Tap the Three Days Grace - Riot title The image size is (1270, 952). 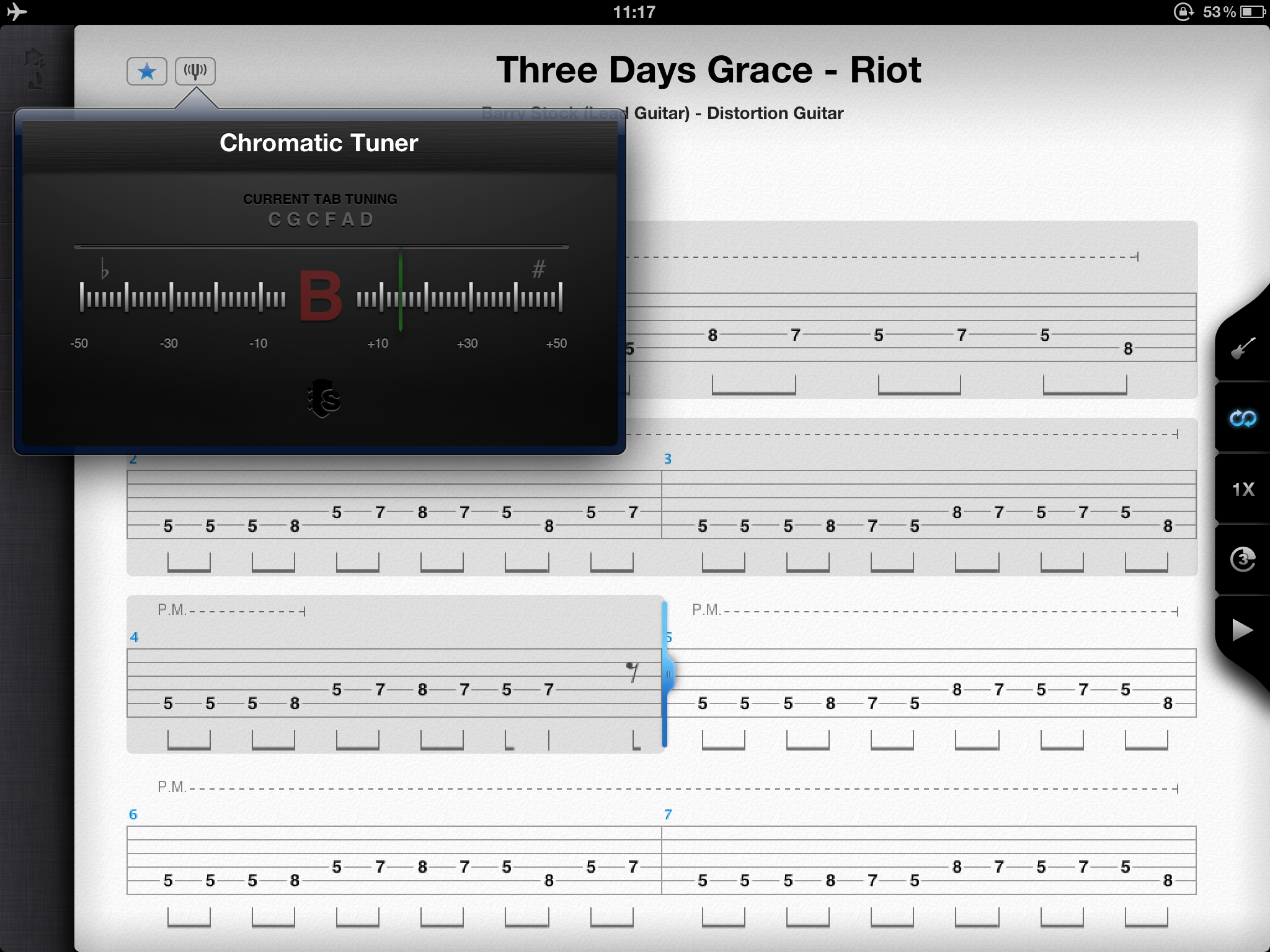tap(708, 70)
